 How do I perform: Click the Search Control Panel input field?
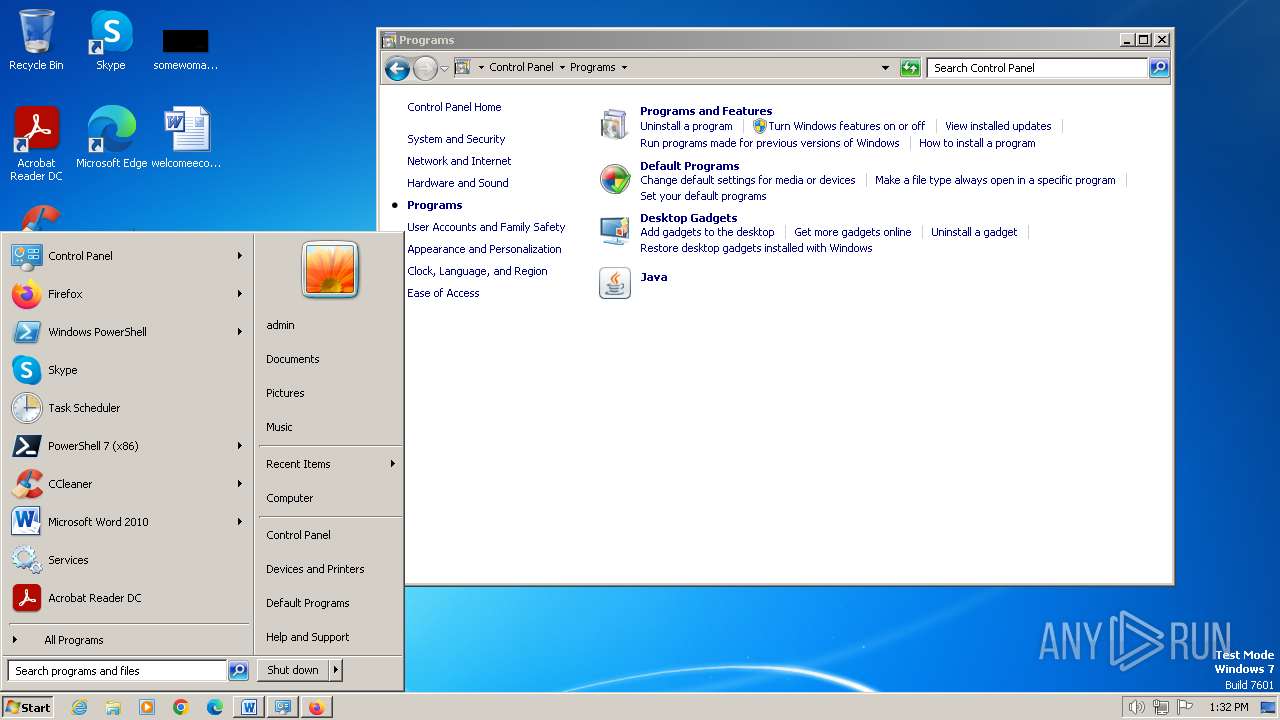click(1037, 68)
